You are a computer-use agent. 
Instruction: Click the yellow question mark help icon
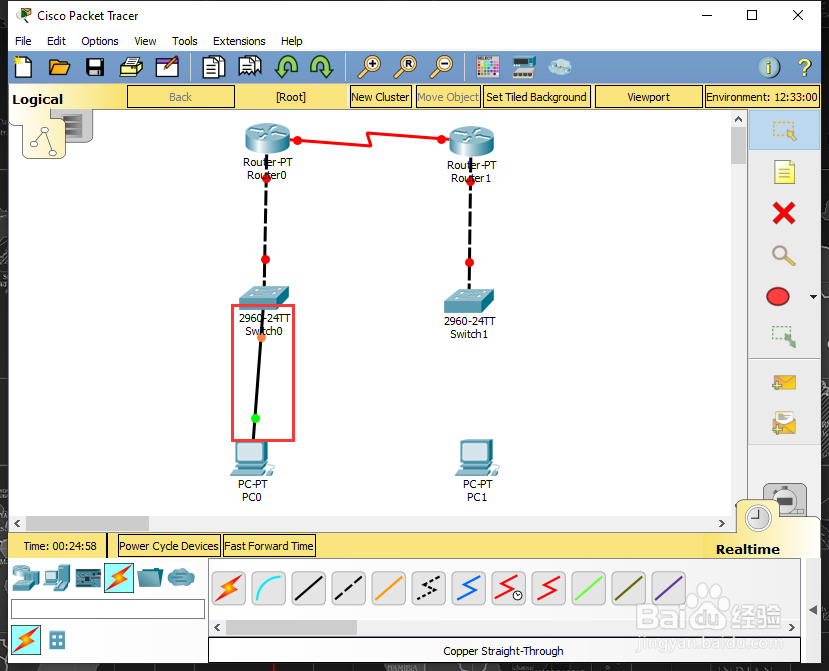coord(804,67)
